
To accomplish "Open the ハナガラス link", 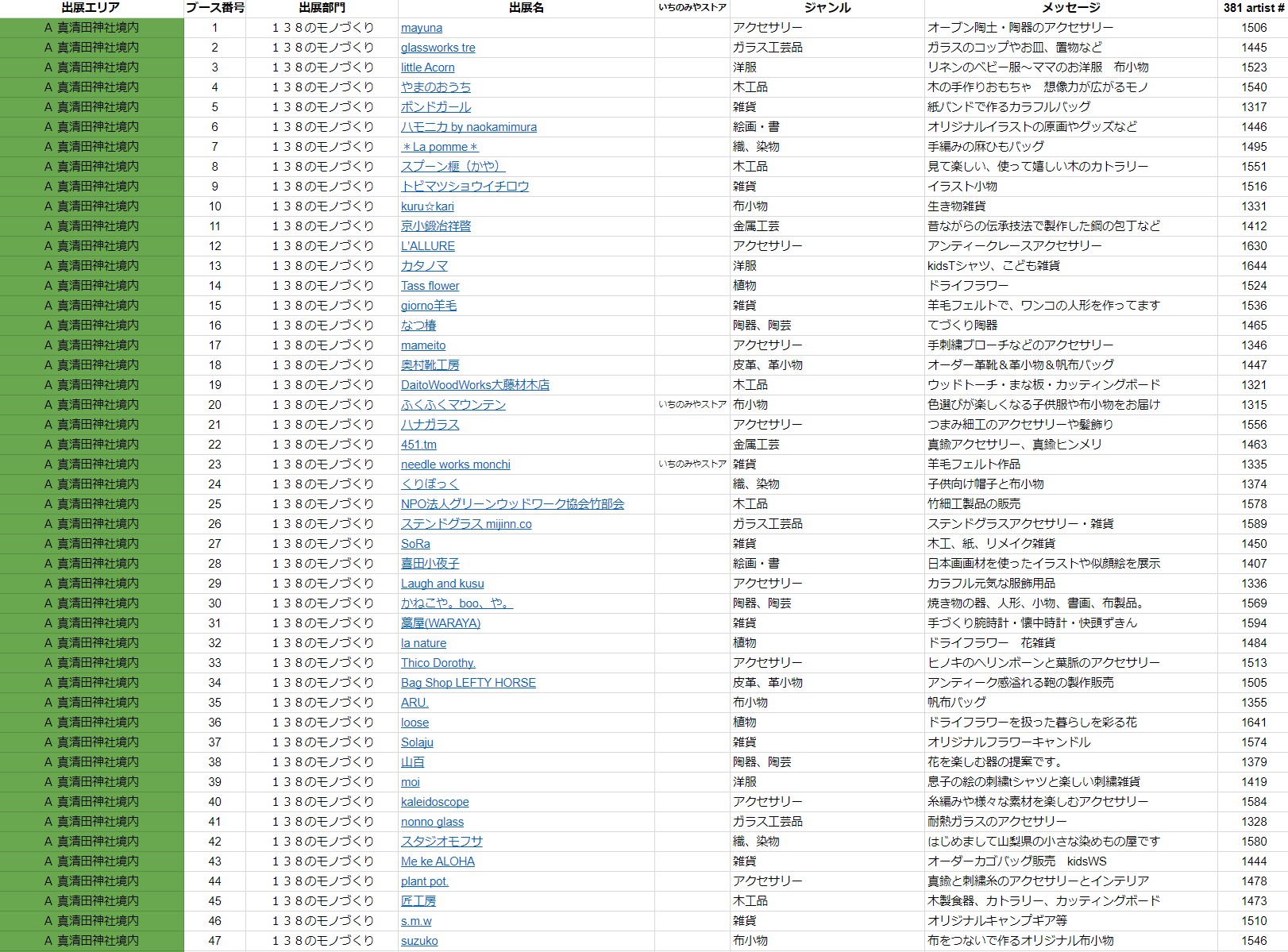I will point(430,425).
